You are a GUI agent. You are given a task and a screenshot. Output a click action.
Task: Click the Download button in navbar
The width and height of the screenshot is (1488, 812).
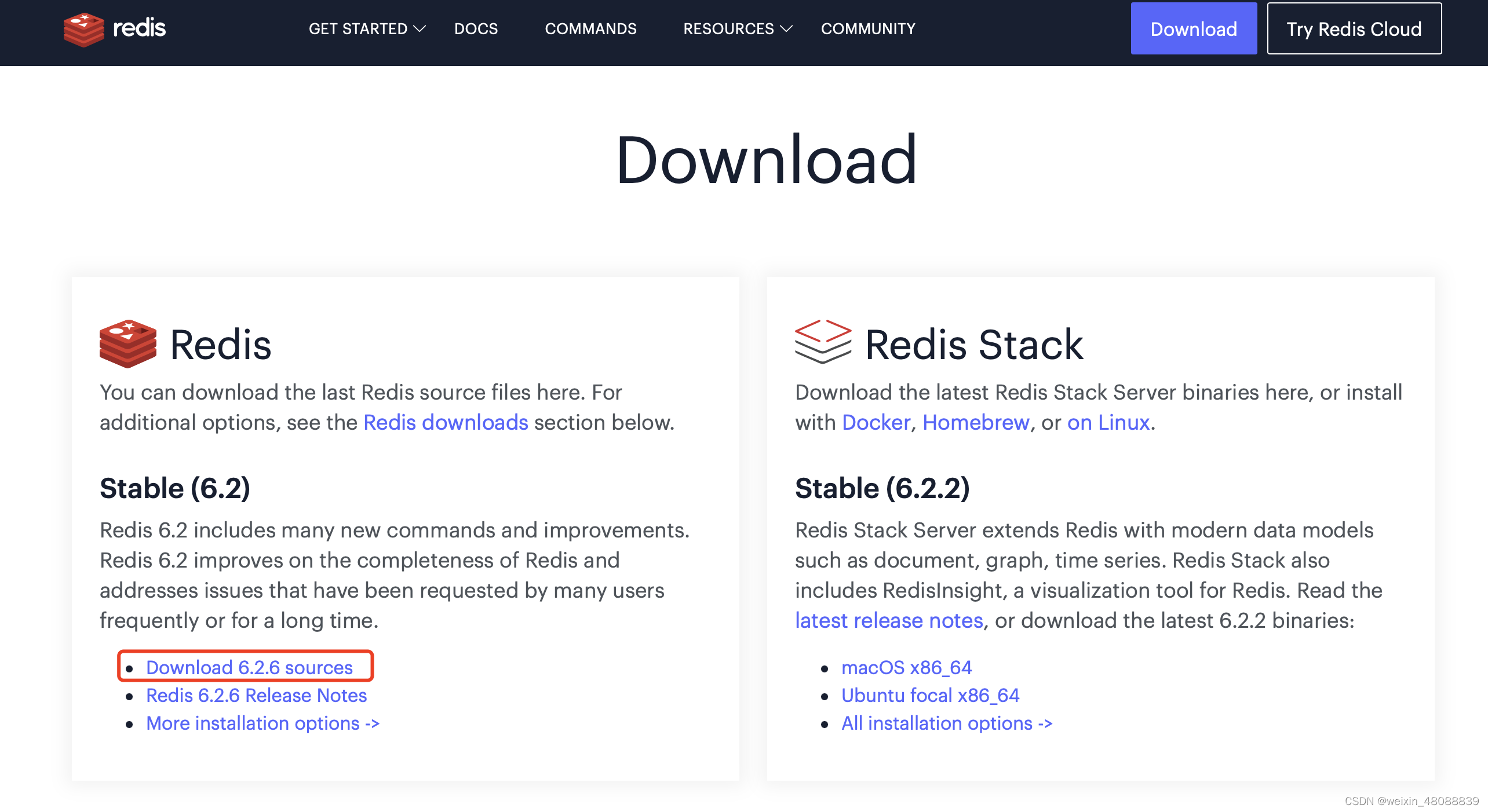[1193, 28]
